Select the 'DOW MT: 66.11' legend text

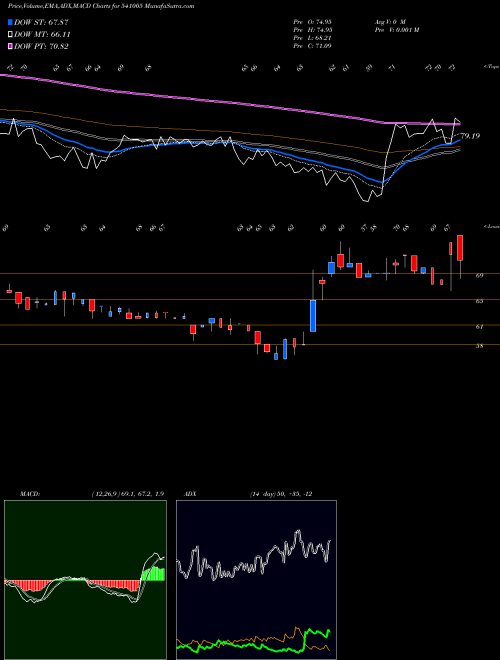click(x=42, y=35)
